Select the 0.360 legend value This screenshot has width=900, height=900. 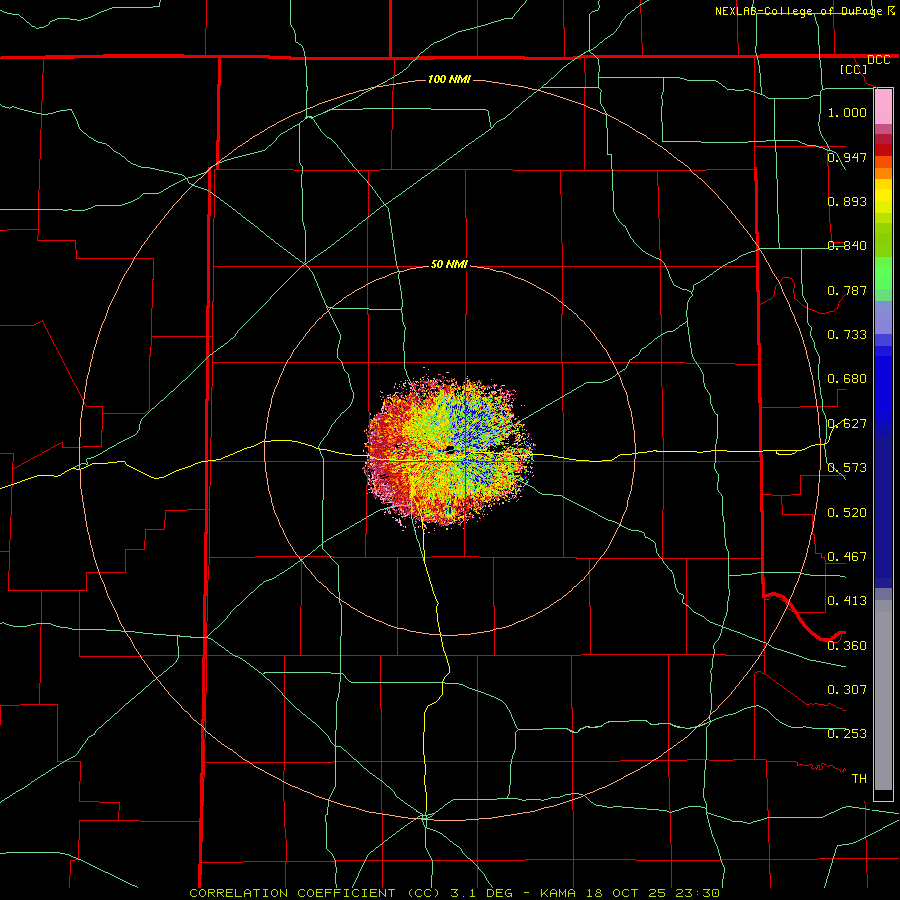click(x=847, y=645)
